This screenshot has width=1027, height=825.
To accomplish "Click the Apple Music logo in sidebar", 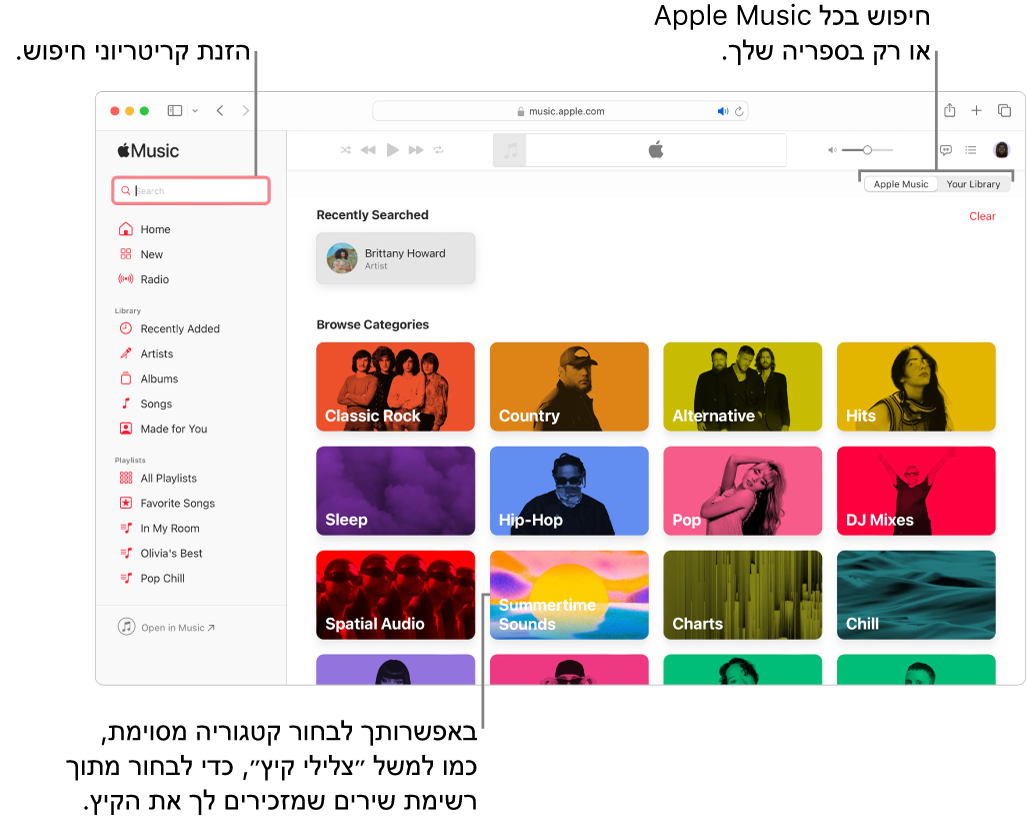I will pyautogui.click(x=148, y=151).
